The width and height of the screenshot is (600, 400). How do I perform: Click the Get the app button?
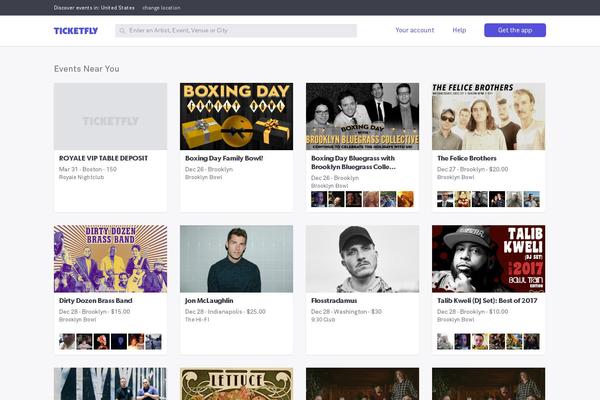pos(515,30)
